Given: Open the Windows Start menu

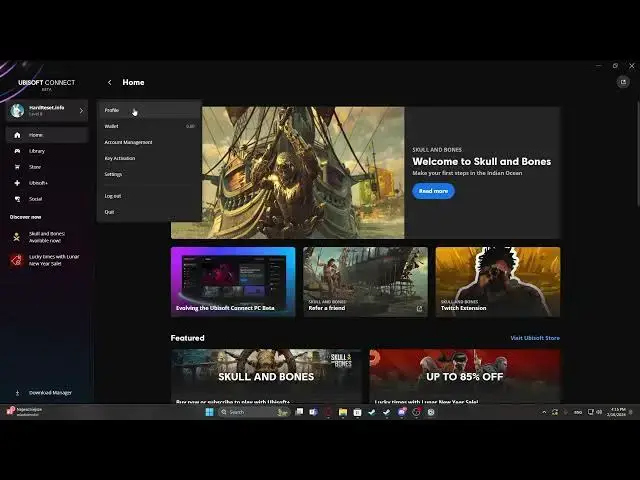Looking at the screenshot, I should 209,412.
